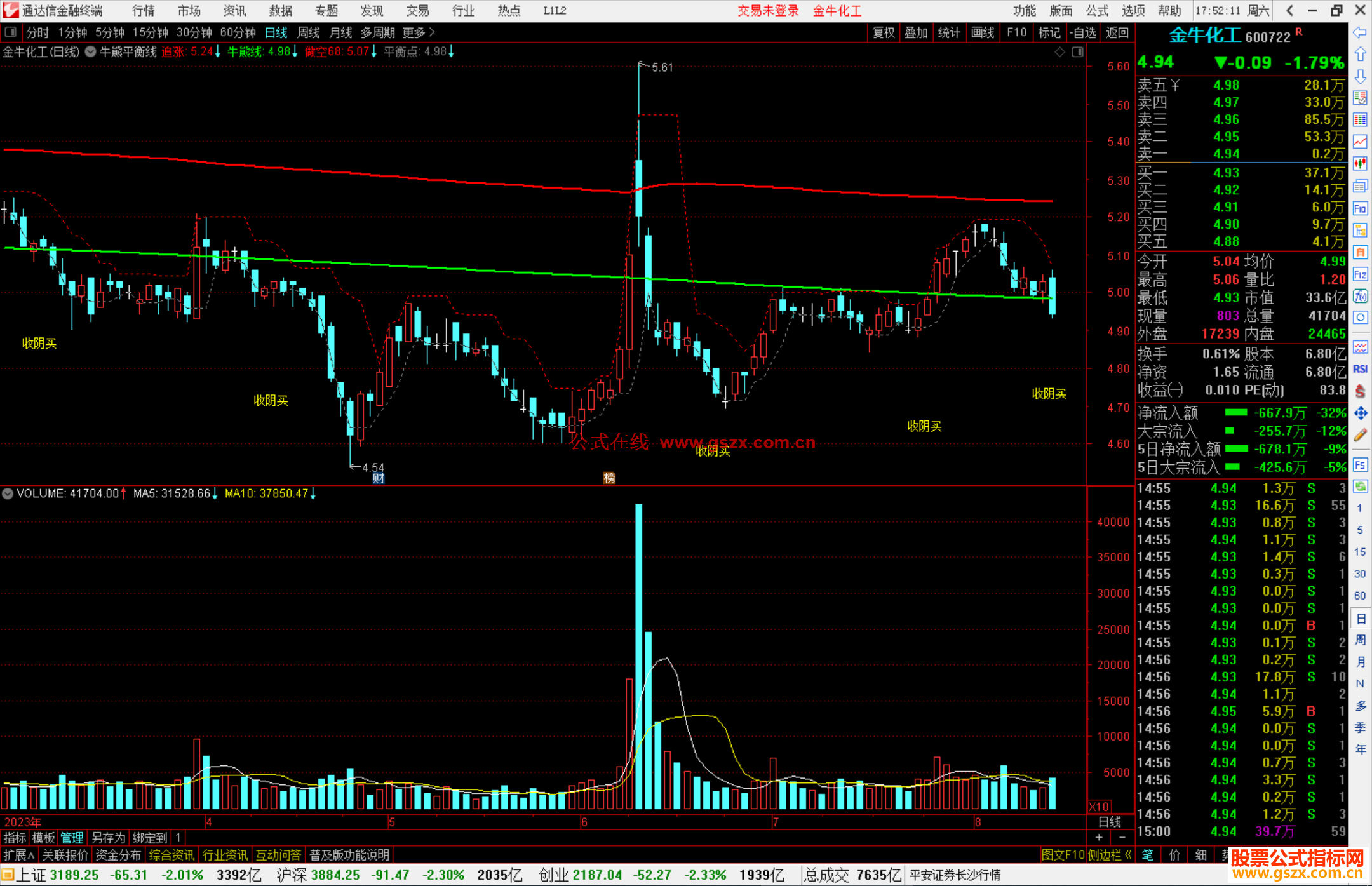Click the 返回 button
Image resolution: width=1372 pixels, height=886 pixels.
1117,32
